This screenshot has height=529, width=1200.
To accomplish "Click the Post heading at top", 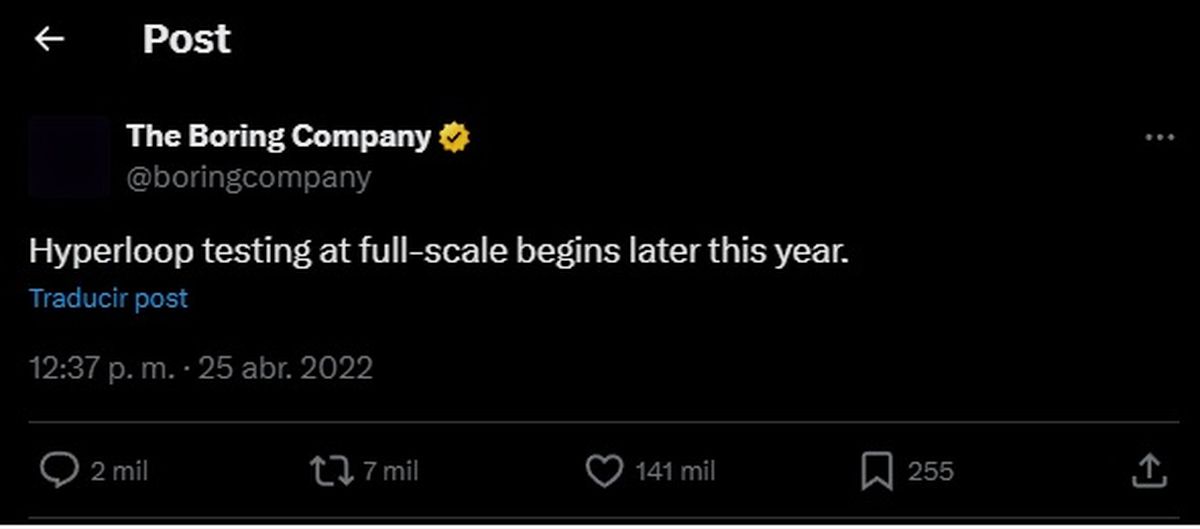I will [x=186, y=39].
